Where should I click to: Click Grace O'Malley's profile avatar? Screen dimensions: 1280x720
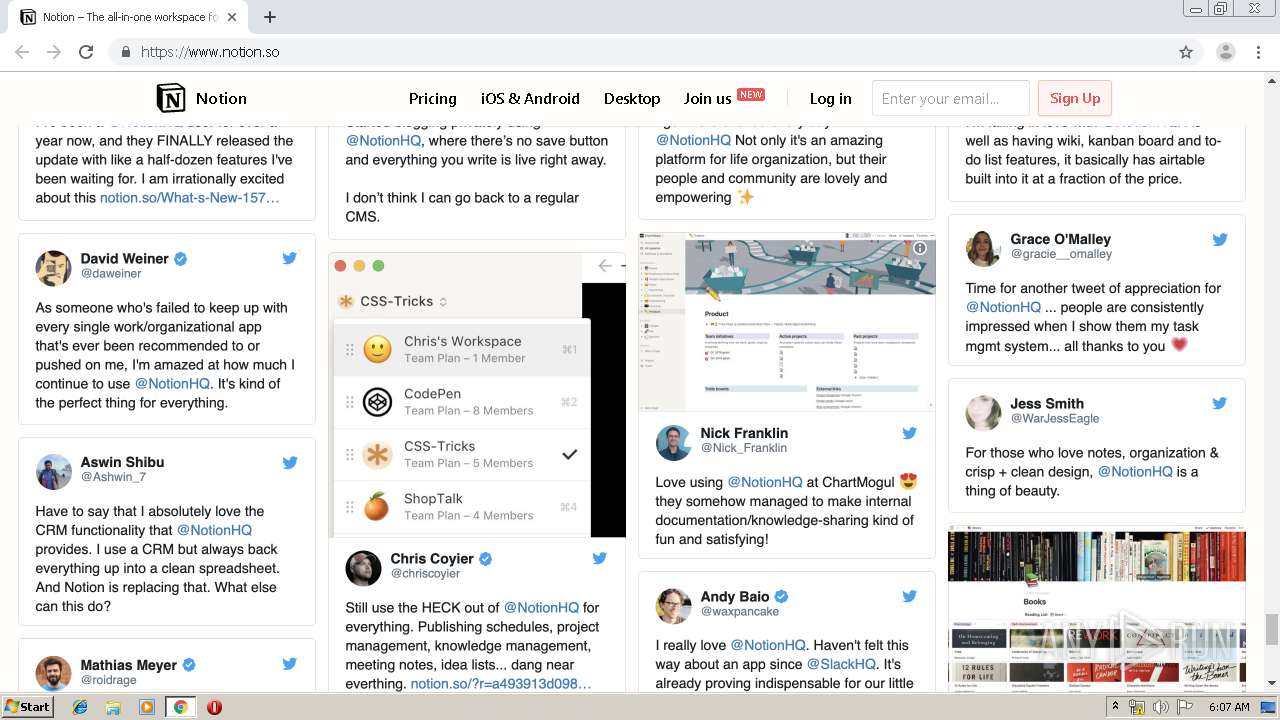[x=983, y=249]
